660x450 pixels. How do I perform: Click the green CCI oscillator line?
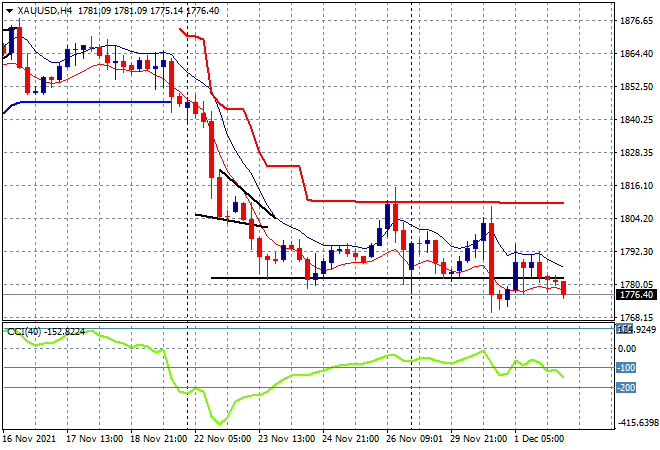click(300, 378)
